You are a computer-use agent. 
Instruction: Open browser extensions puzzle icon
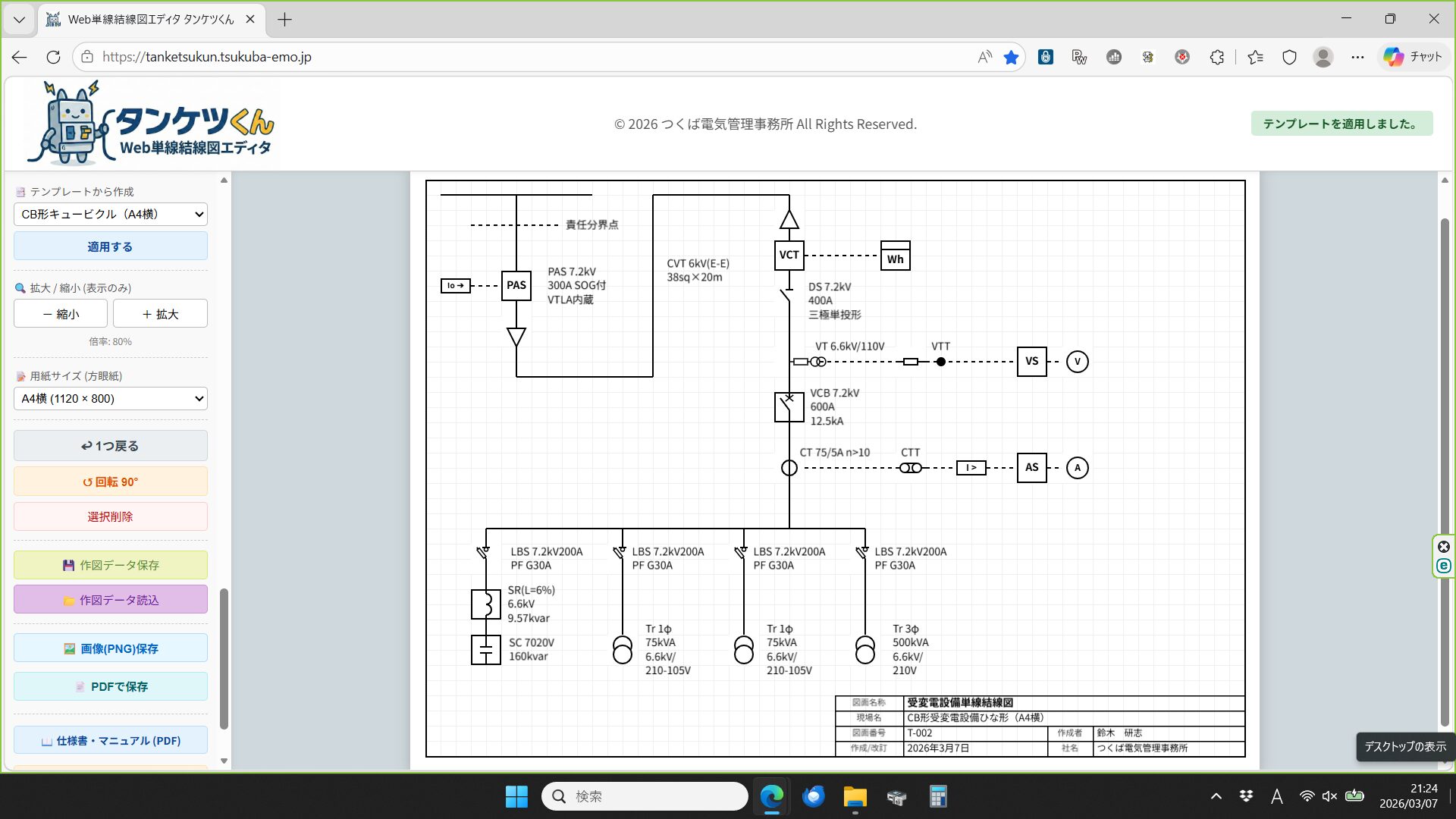coord(1217,57)
